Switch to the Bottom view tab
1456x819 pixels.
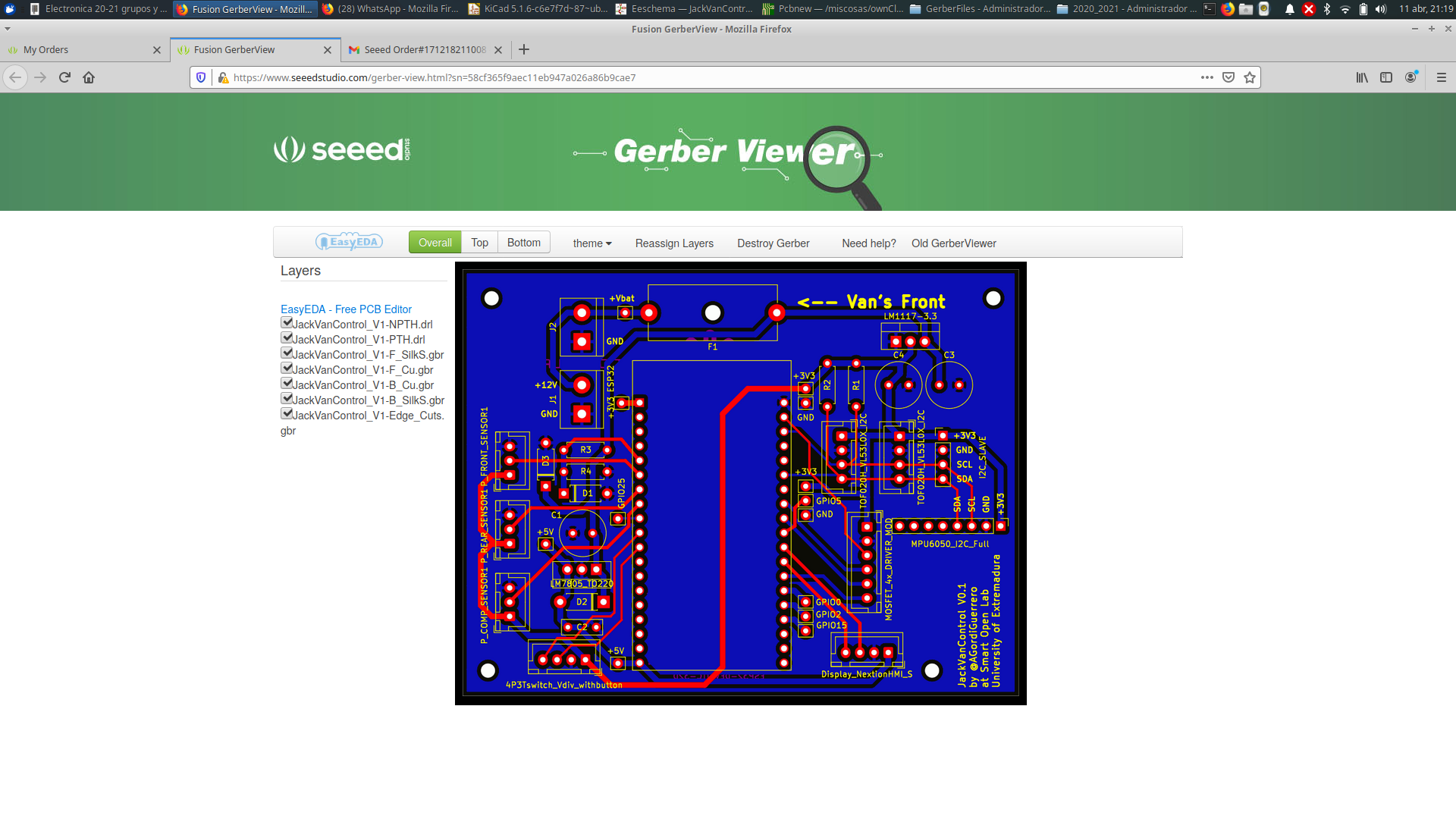pyautogui.click(x=523, y=243)
